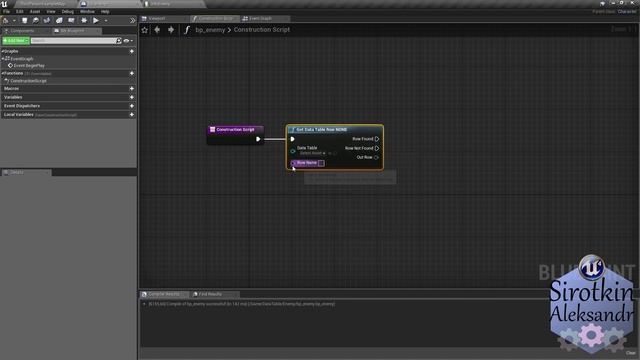Click the graph navigate forward arrow
Viewport: 640px width, 360px height.
point(171,30)
